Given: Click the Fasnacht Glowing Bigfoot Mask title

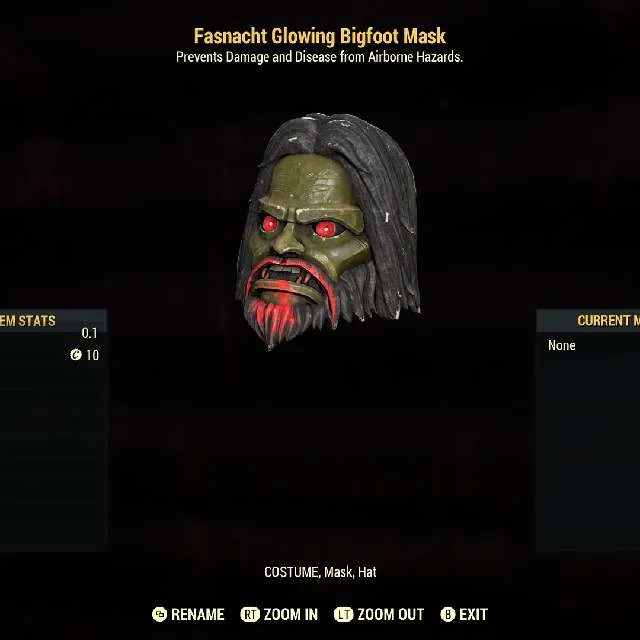Looking at the screenshot, I should (x=320, y=36).
